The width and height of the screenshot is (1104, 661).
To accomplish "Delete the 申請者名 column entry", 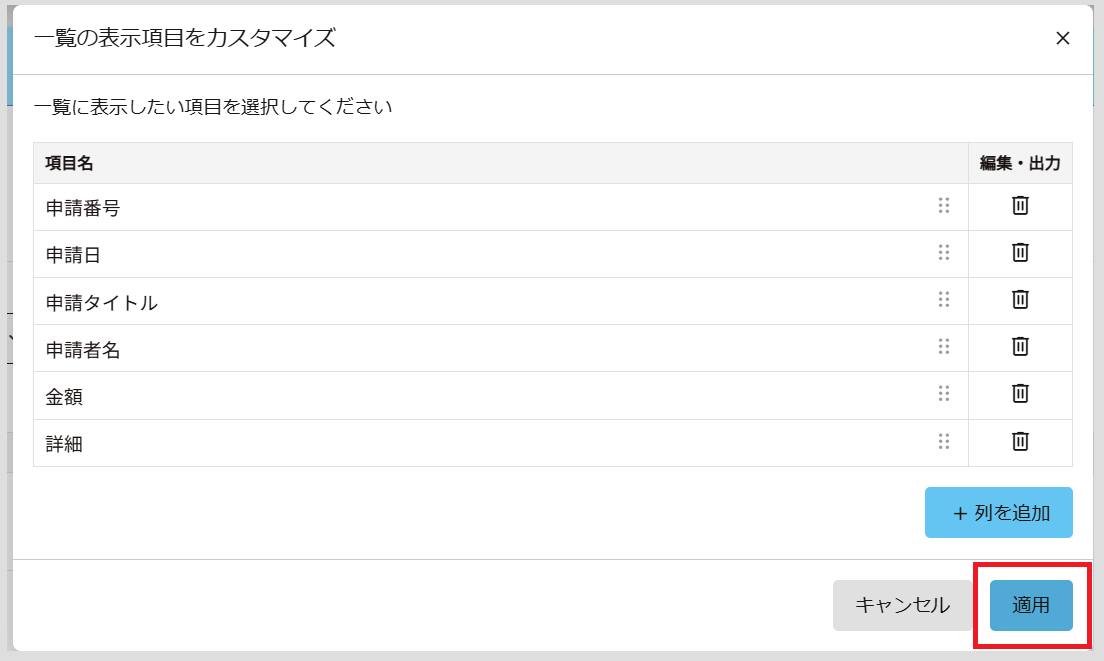I will point(1020,347).
